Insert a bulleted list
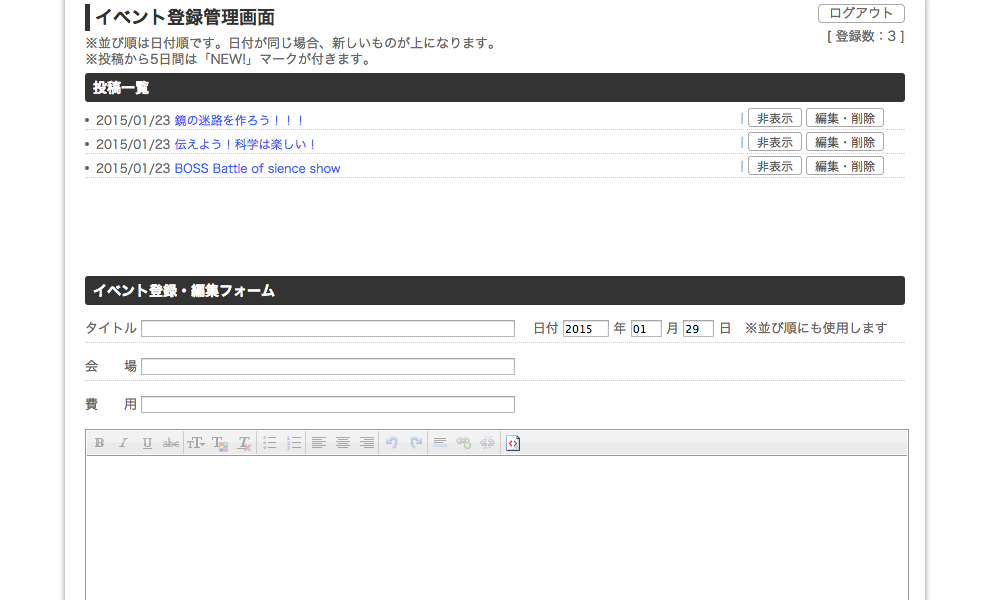 click(x=270, y=443)
